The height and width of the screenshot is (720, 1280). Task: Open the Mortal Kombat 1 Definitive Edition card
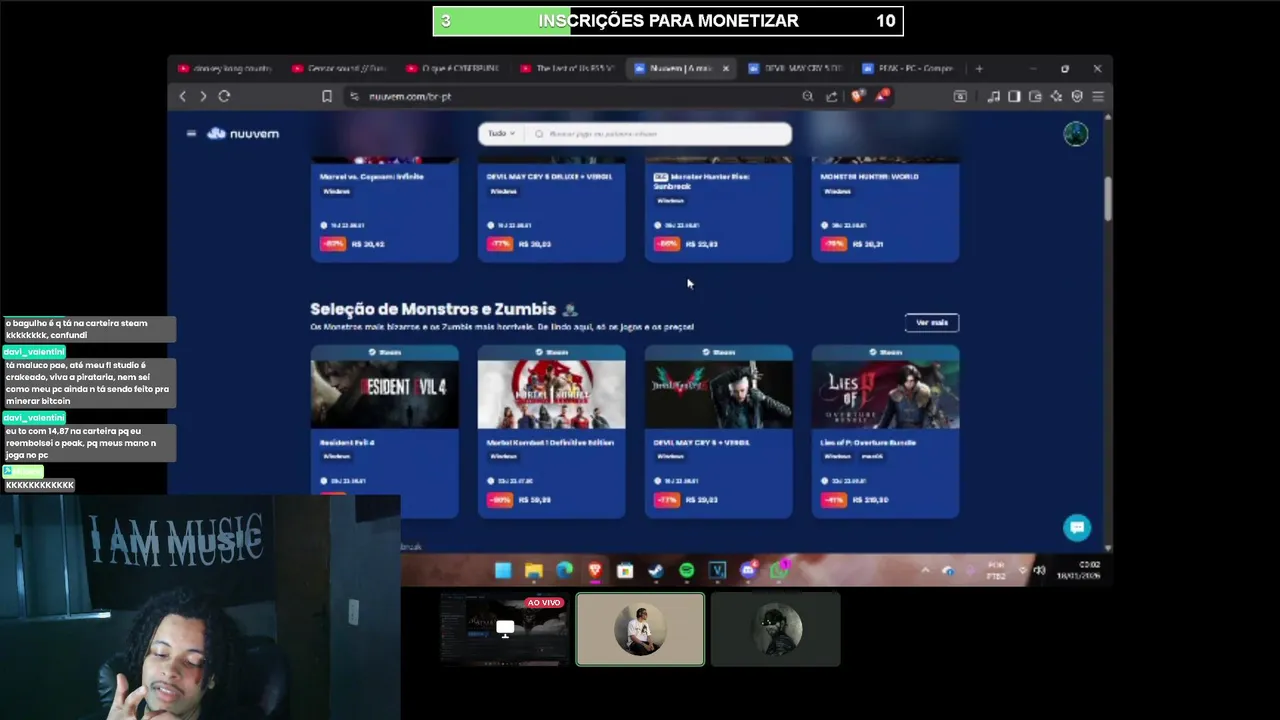pos(552,432)
